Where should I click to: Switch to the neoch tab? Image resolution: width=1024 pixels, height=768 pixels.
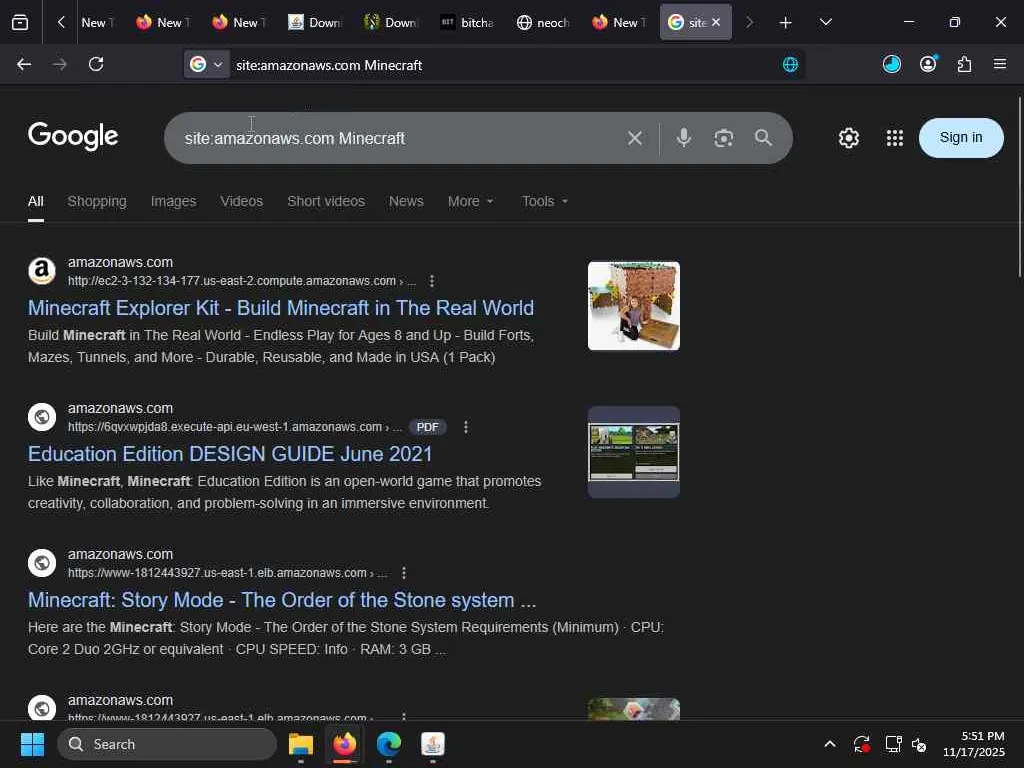(543, 22)
